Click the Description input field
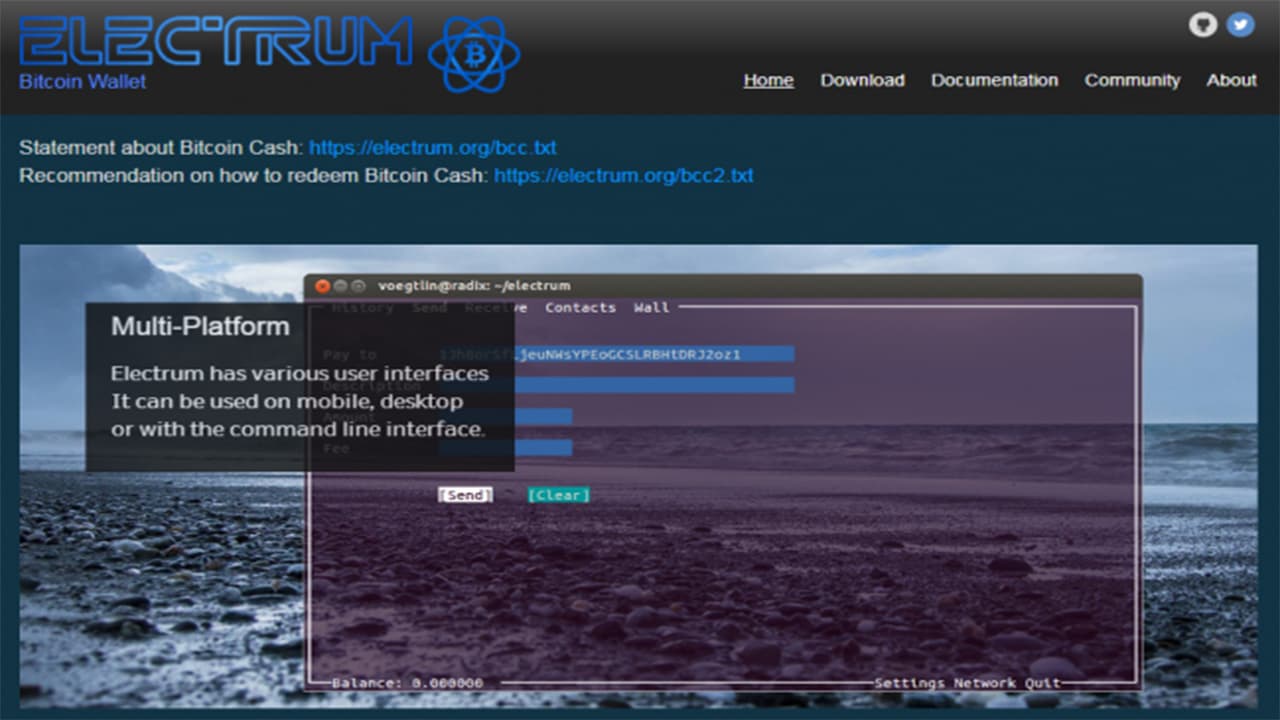The image size is (1280, 720). (617, 385)
